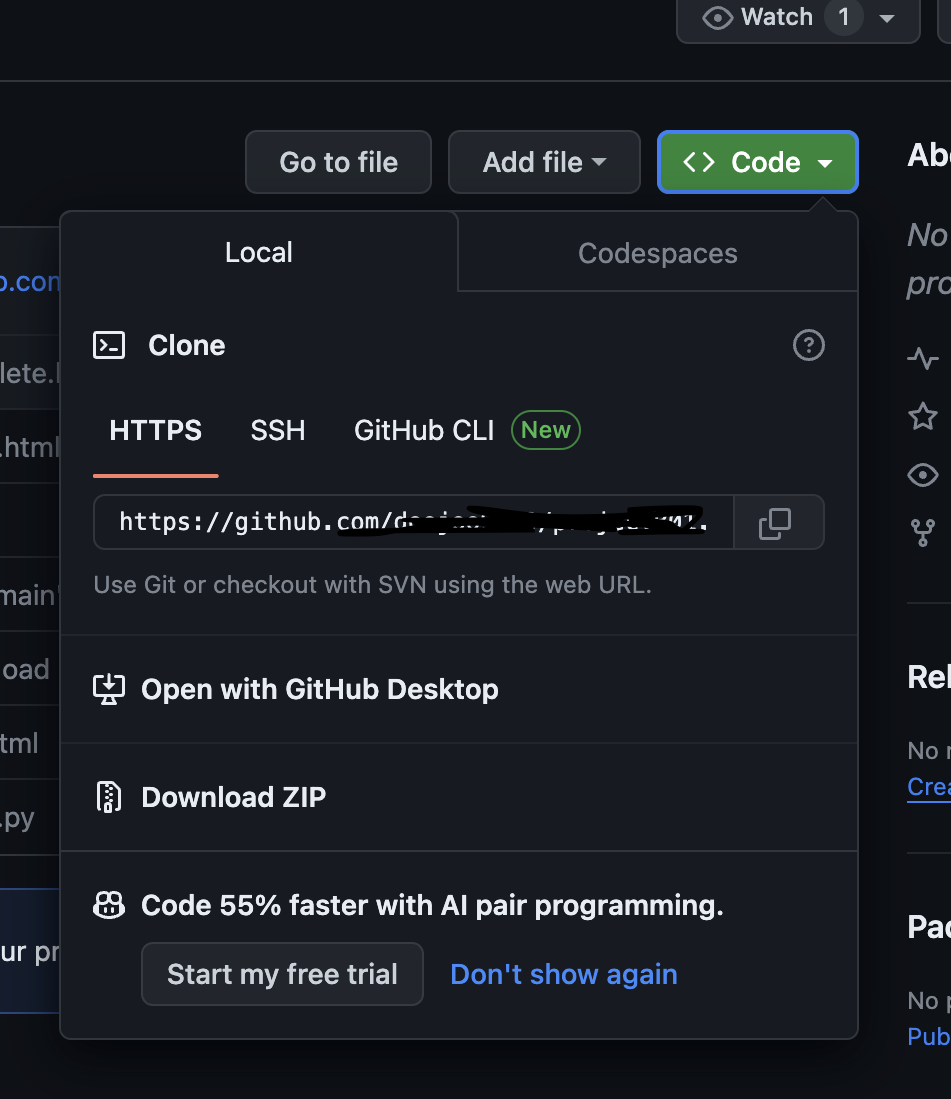
Task: Switch to the Codespaces tab
Action: [657, 253]
